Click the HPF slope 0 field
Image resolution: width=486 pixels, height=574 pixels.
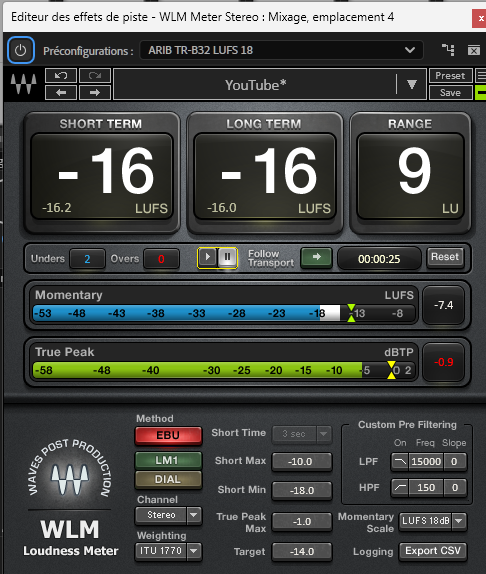[x=455, y=488]
